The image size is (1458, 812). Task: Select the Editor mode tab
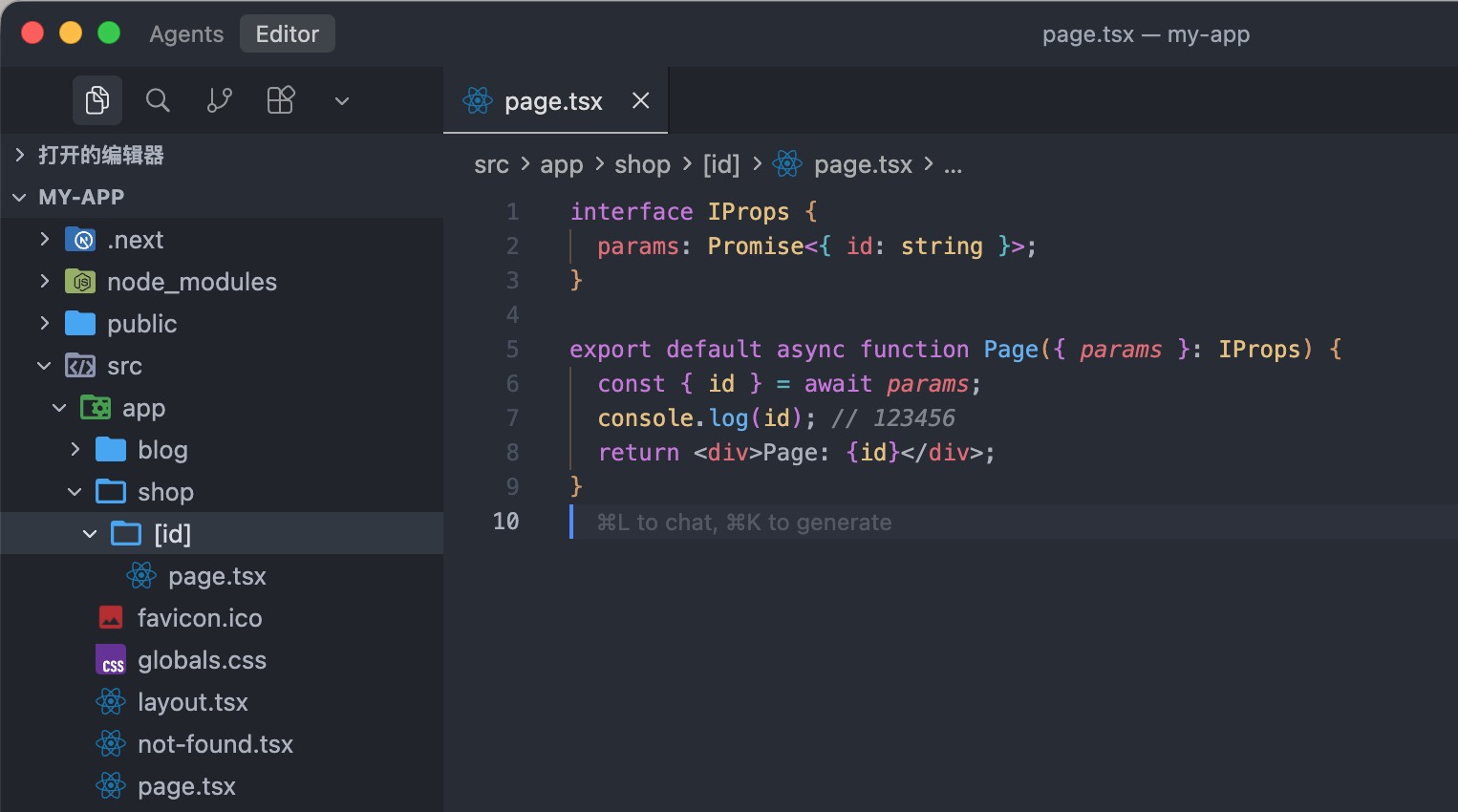tap(287, 34)
